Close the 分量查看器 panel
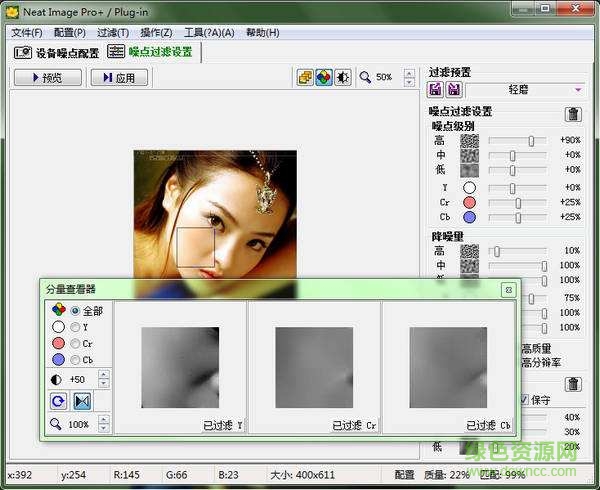 tap(508, 290)
